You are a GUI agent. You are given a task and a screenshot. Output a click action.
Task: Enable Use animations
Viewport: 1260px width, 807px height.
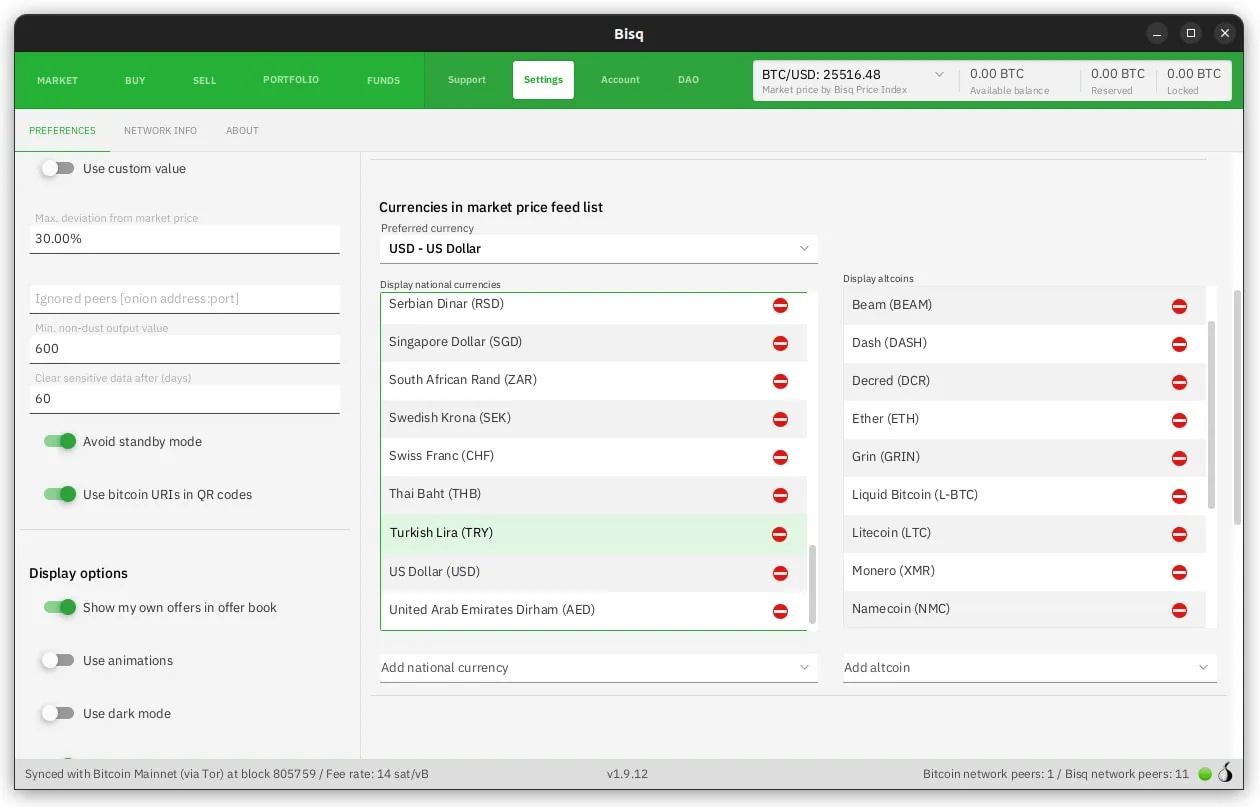(x=58, y=660)
